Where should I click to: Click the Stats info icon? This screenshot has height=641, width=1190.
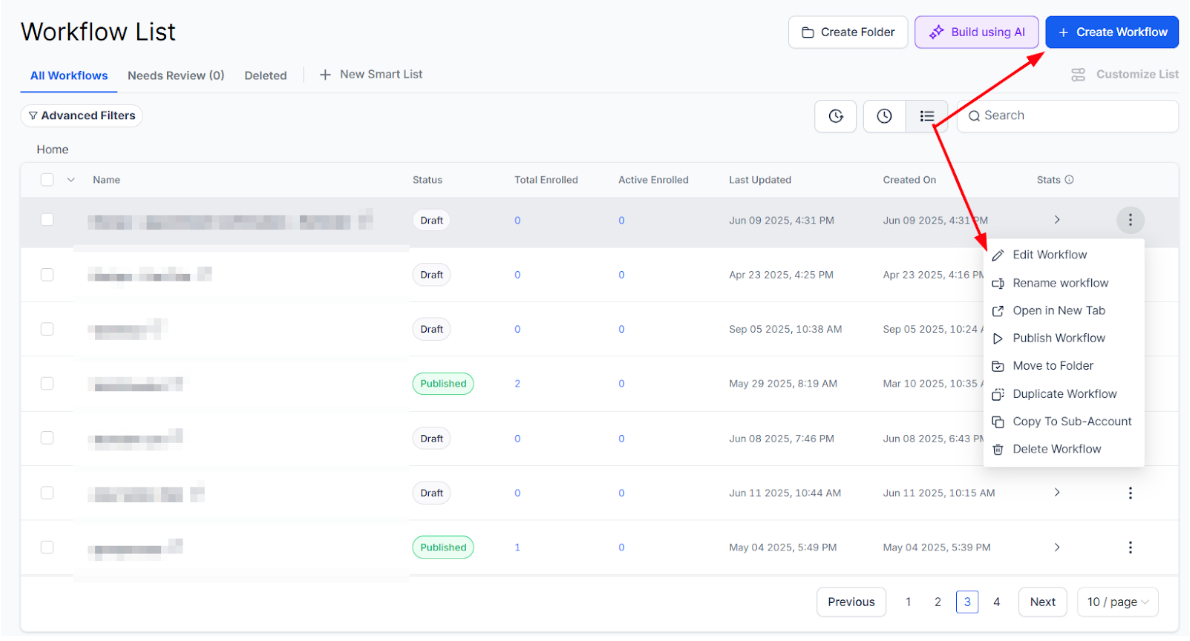(x=1069, y=180)
